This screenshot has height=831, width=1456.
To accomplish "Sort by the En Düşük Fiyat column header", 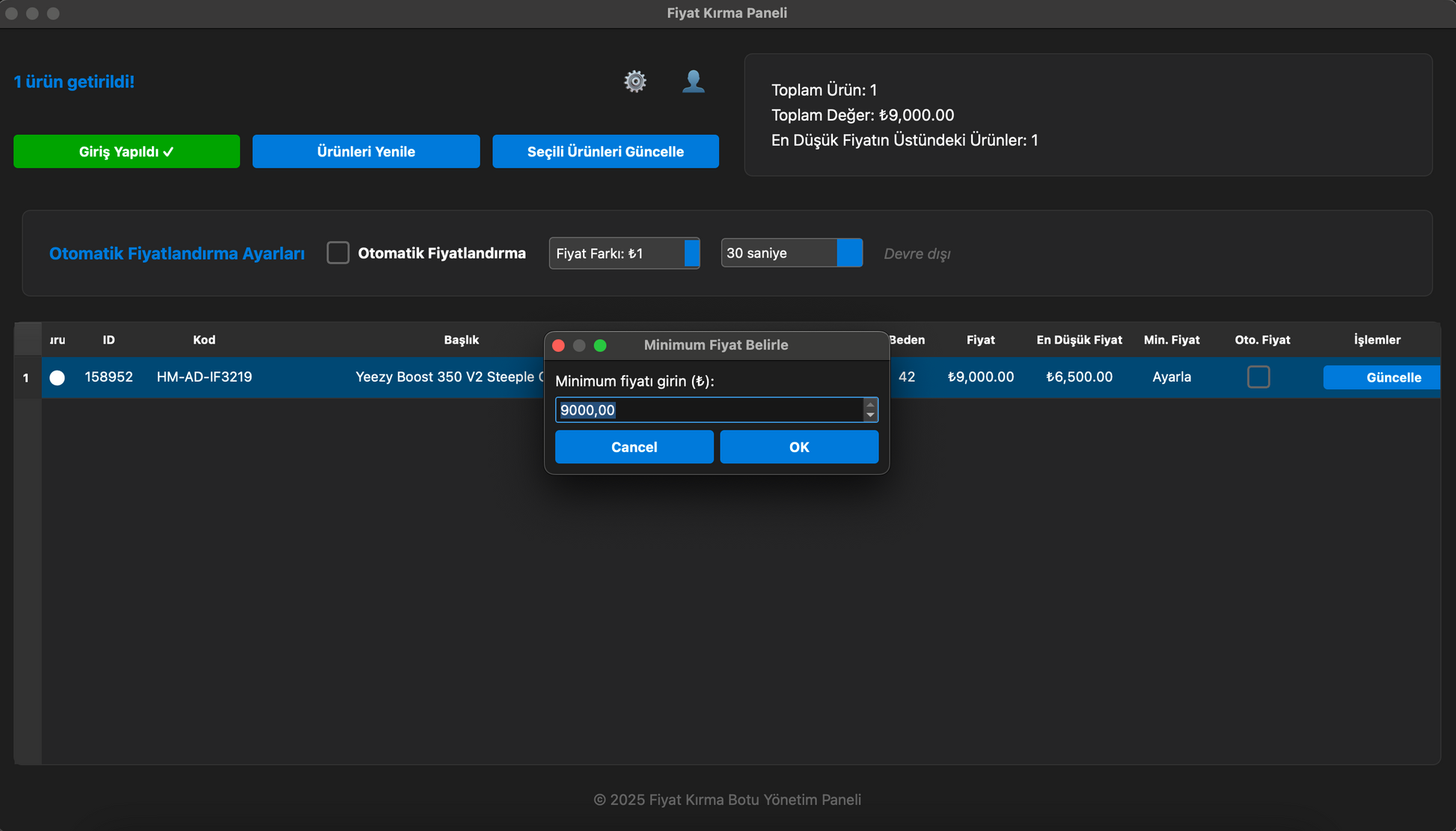I will (x=1079, y=340).
